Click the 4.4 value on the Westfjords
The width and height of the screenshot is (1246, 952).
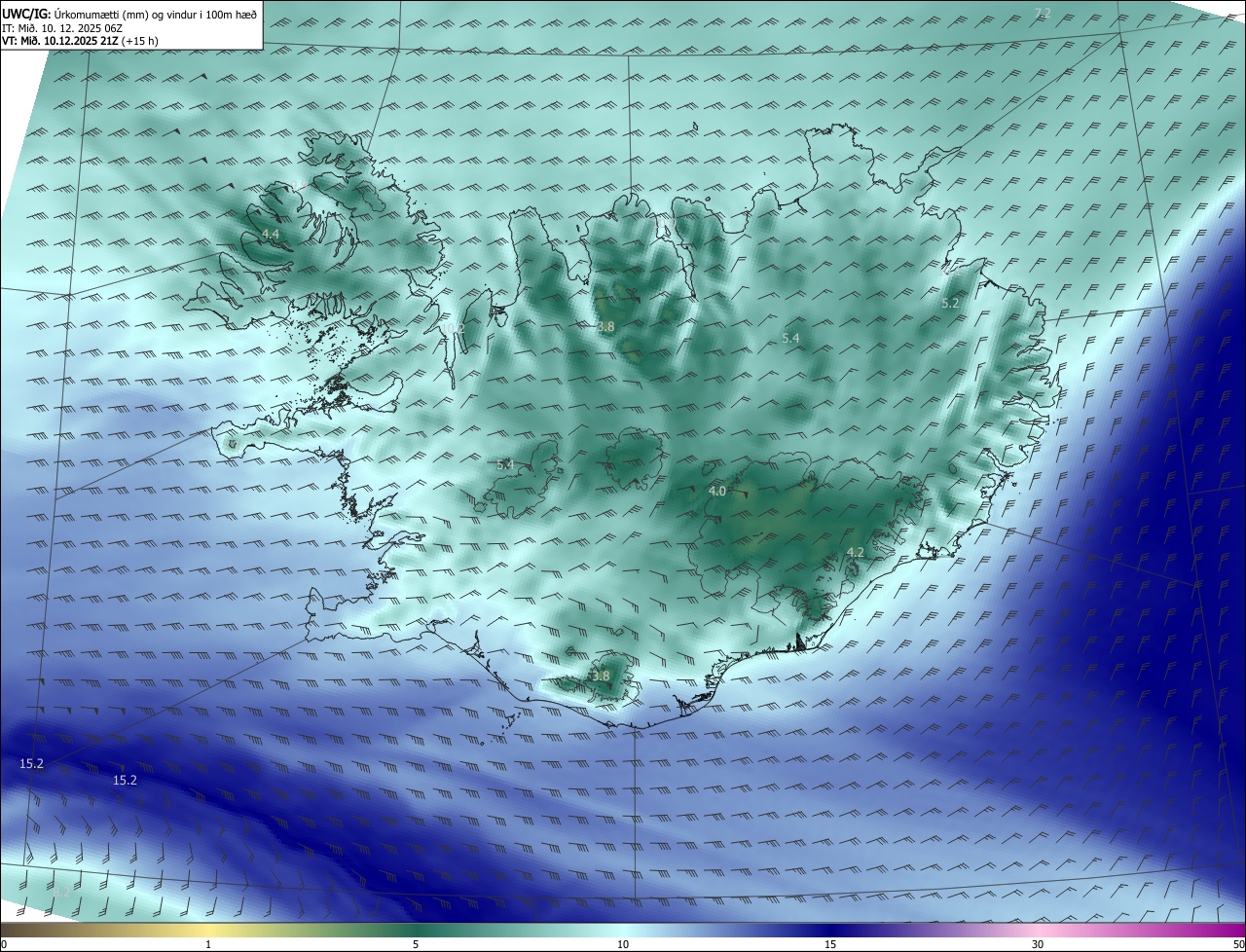point(271,235)
